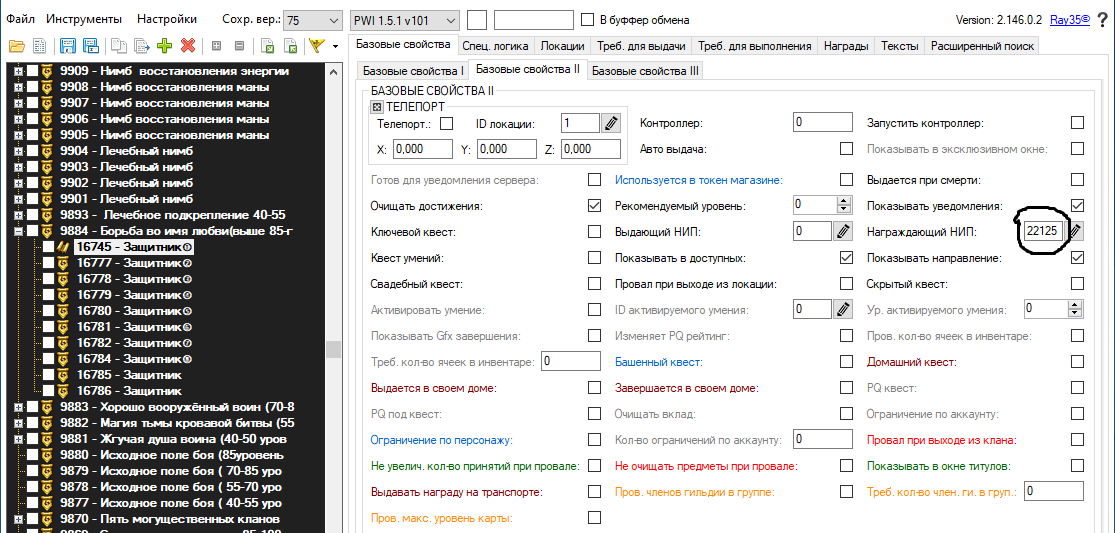Edit teleport location ID with the pencil icon

[611, 123]
